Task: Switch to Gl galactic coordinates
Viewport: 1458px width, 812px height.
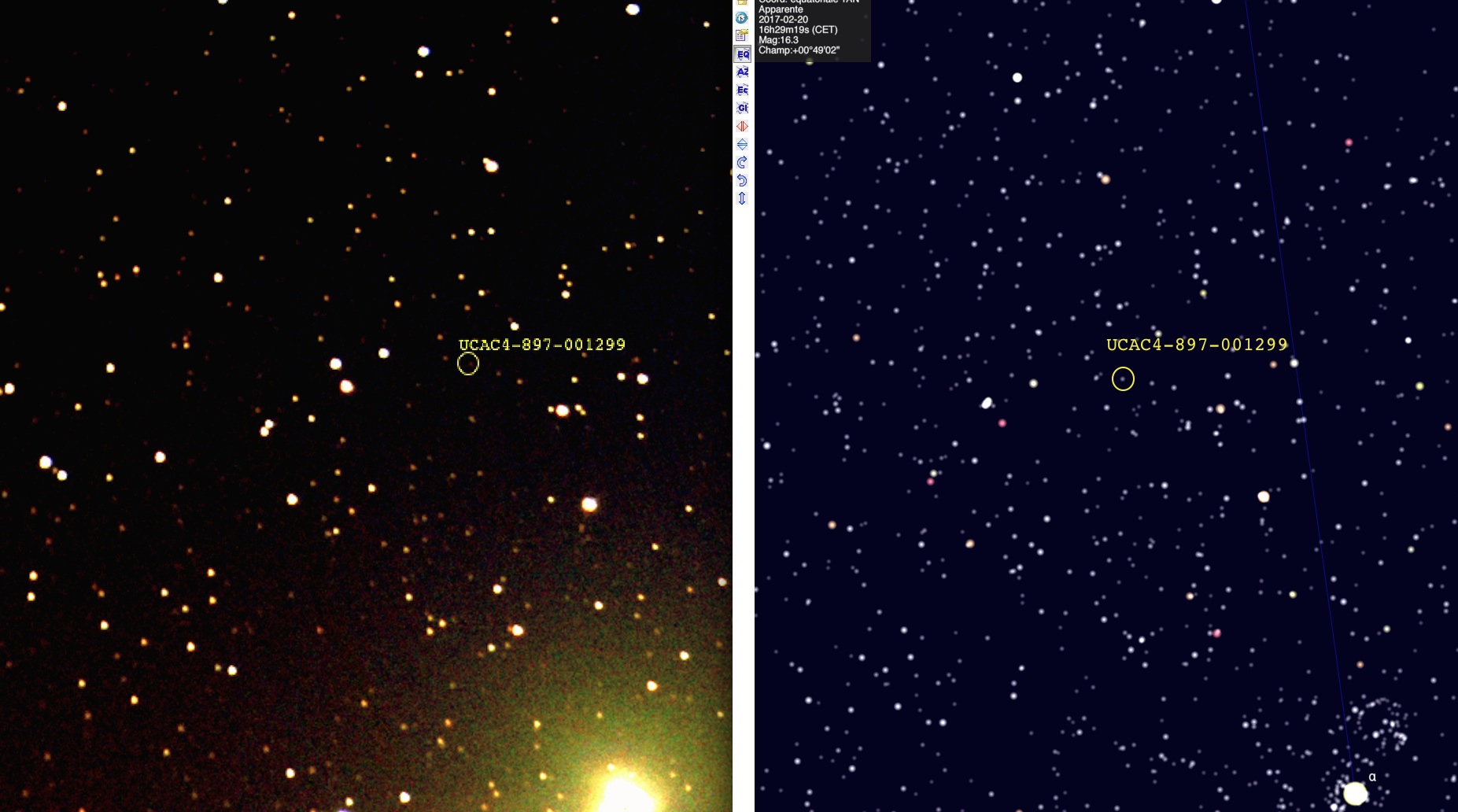Action: (x=742, y=108)
